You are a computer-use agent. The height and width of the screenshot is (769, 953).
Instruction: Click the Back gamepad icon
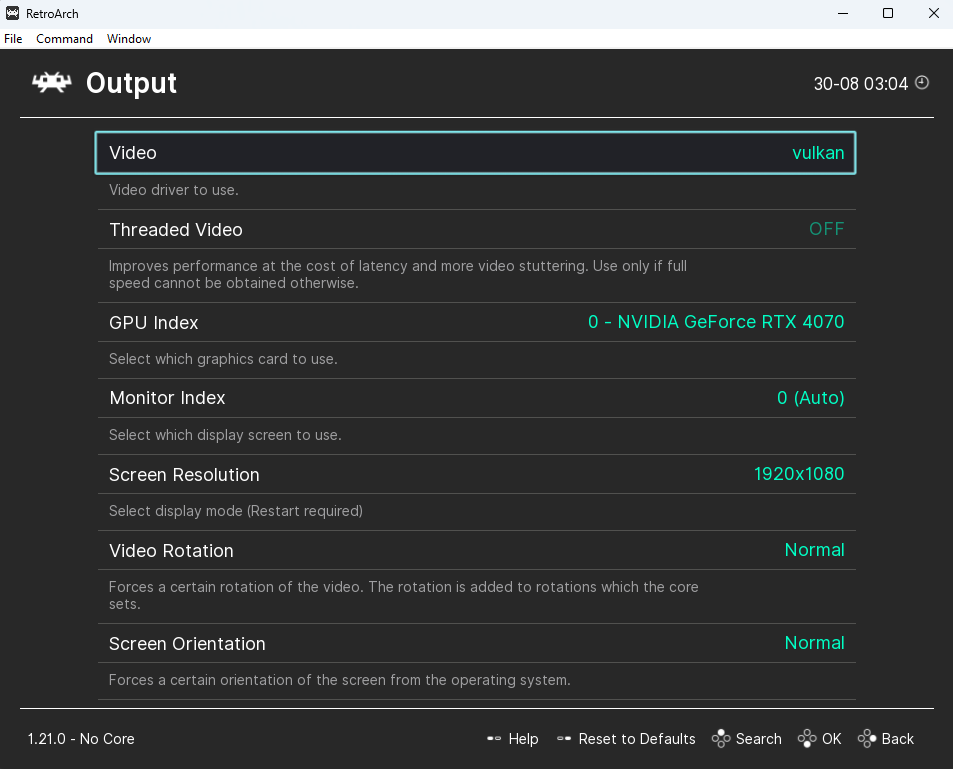coord(867,739)
